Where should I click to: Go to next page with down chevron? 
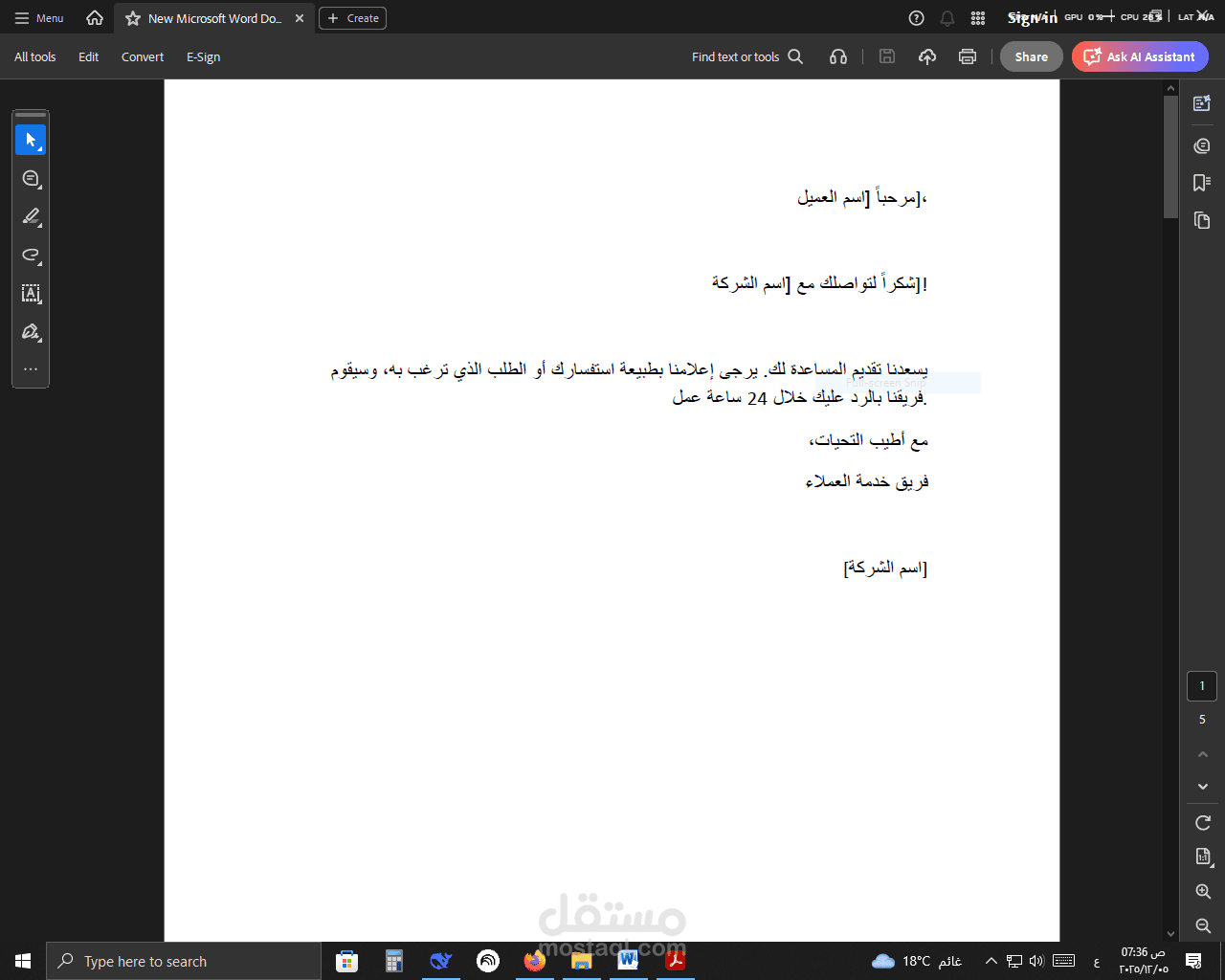[x=1203, y=787]
